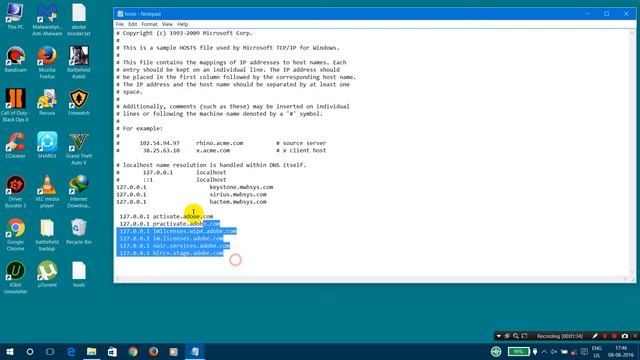Open the battery 99% indicator in tray

[x=518, y=351]
